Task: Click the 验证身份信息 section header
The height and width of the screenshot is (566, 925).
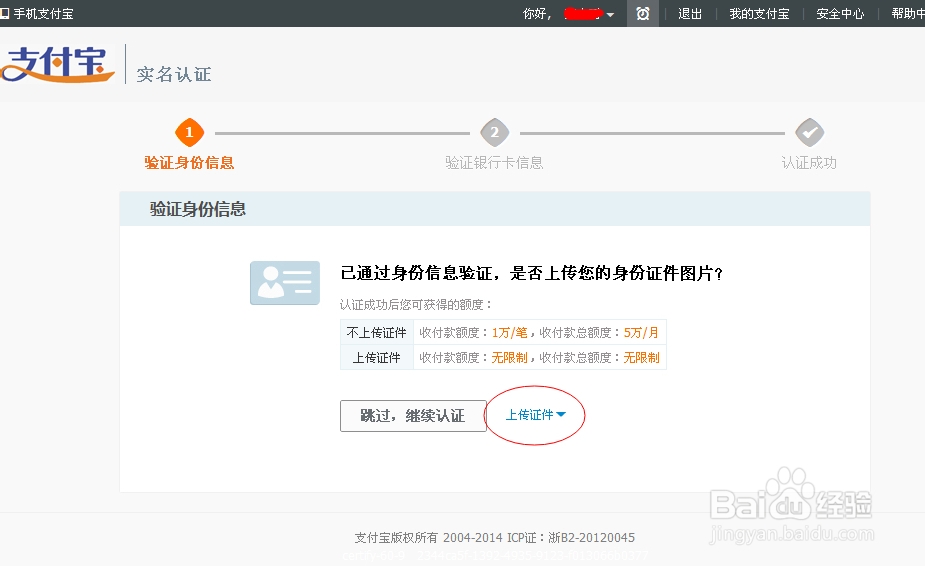Action: (x=198, y=209)
